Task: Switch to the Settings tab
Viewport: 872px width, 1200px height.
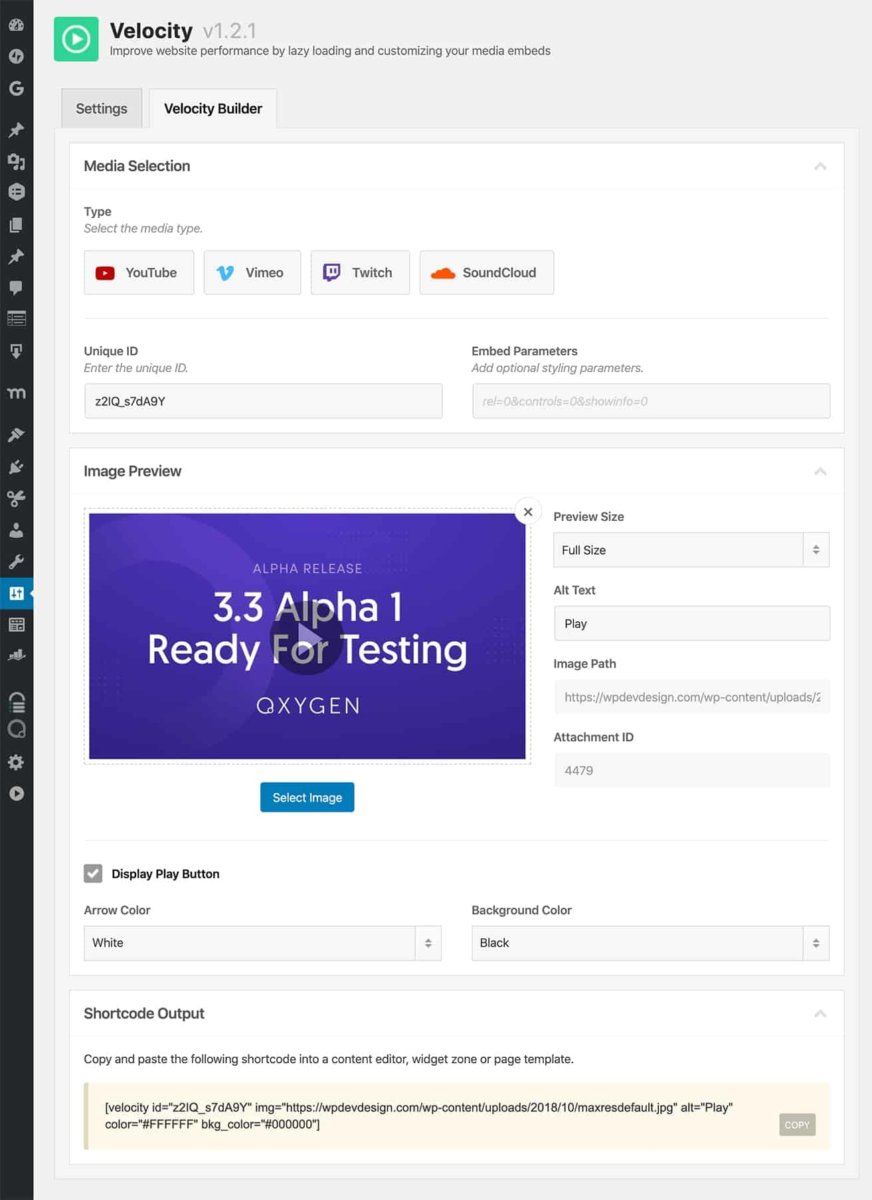Action: point(102,109)
